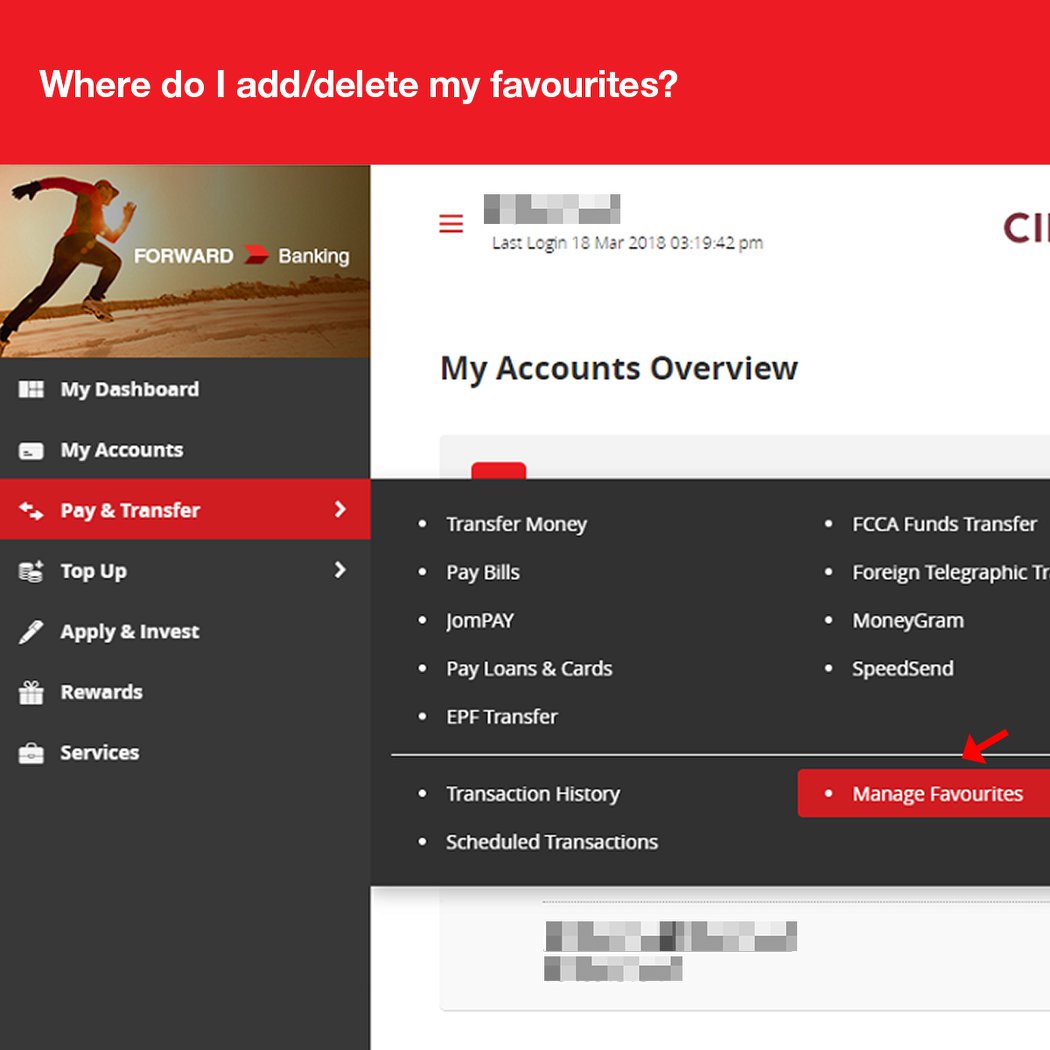1050x1050 pixels.
Task: Select Pay & Transfer menu label
Action: pyautogui.click(x=130, y=510)
